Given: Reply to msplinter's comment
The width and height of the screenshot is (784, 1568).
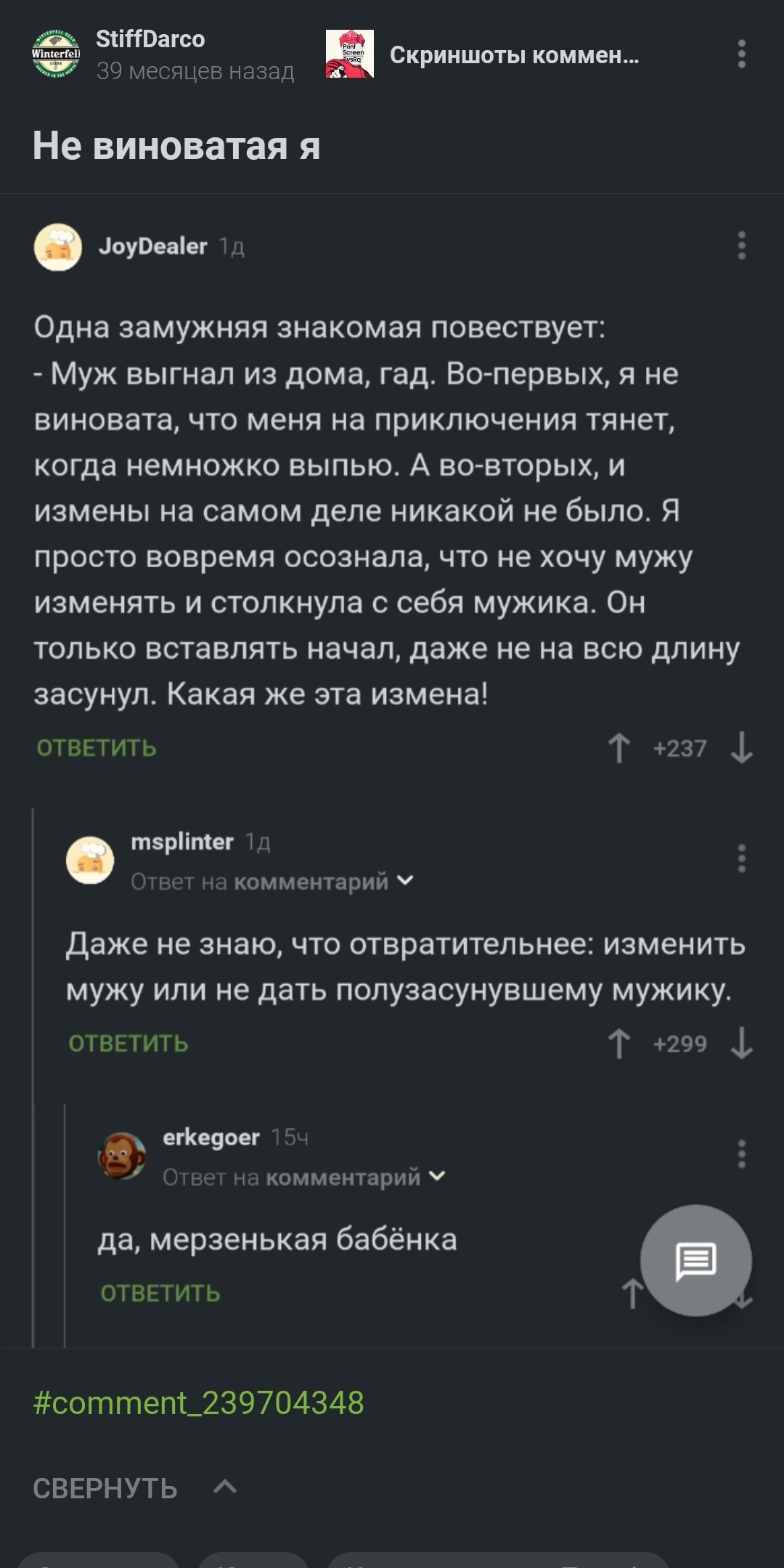Looking at the screenshot, I should tap(128, 1044).
